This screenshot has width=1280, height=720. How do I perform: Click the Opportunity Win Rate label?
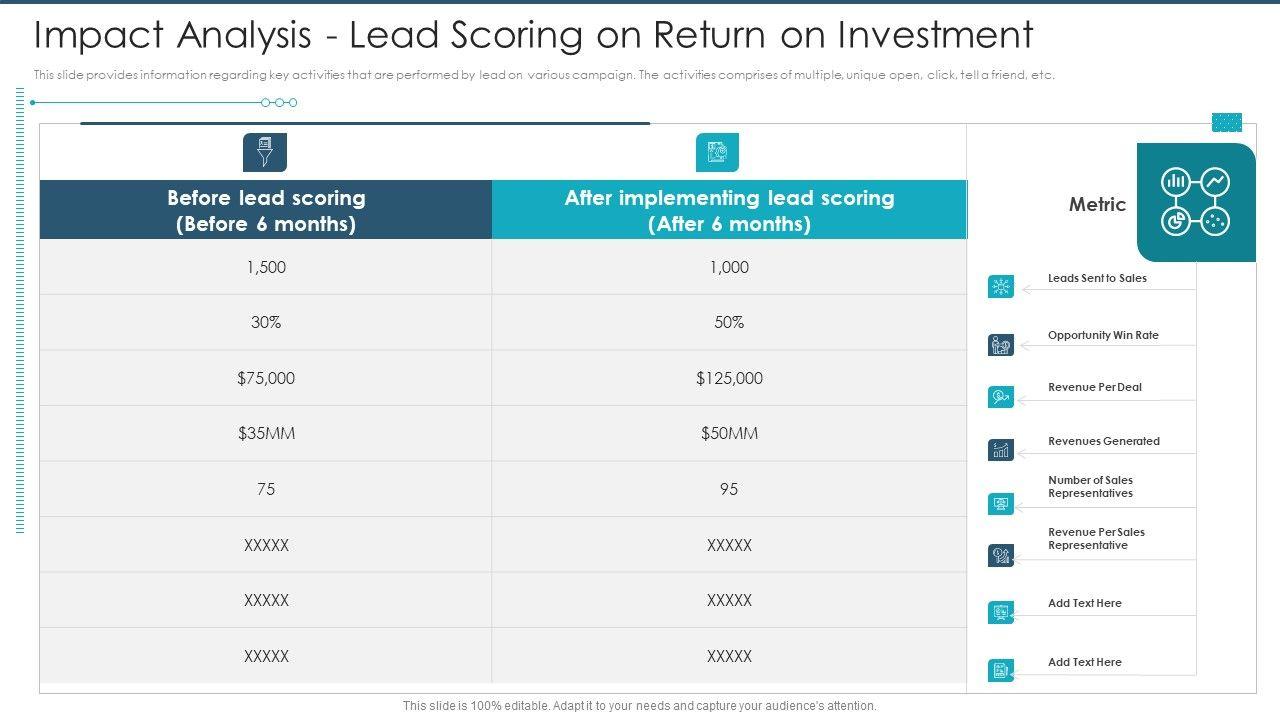coord(1103,335)
